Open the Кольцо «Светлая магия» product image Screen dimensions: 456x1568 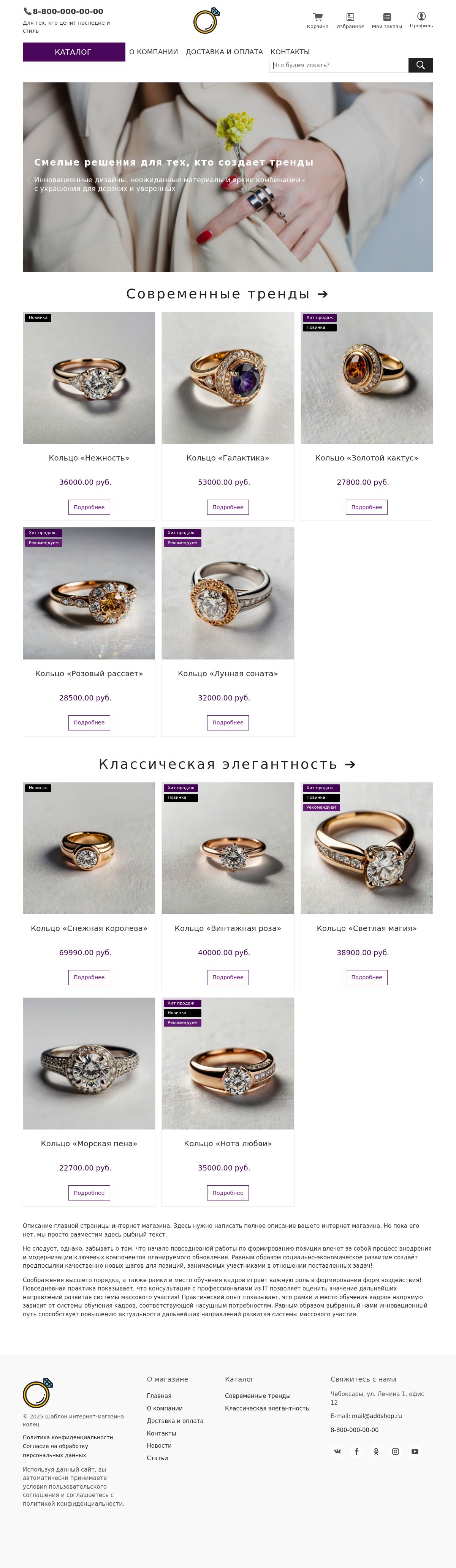click(367, 848)
